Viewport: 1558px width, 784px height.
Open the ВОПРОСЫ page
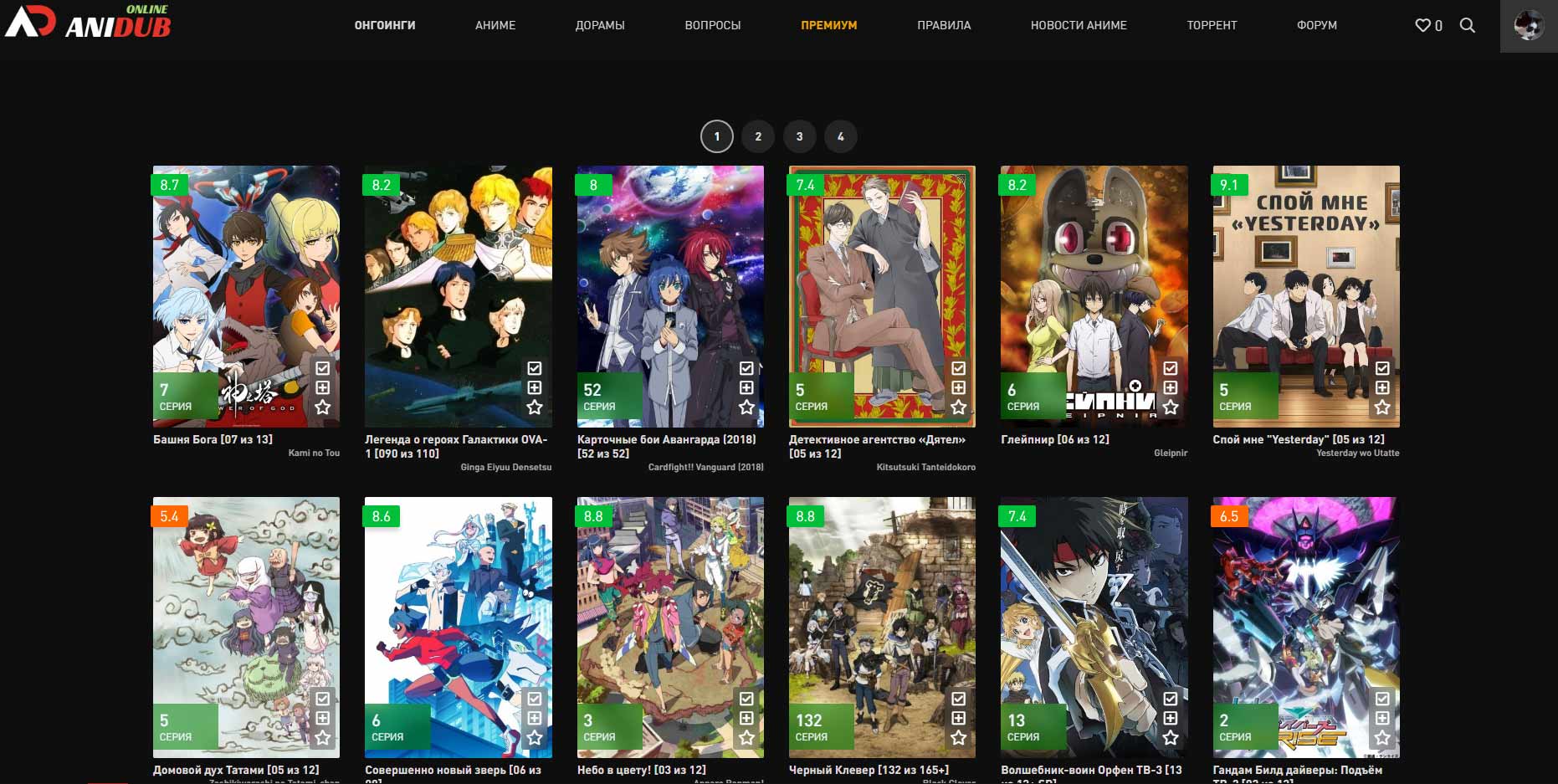pyautogui.click(x=713, y=25)
